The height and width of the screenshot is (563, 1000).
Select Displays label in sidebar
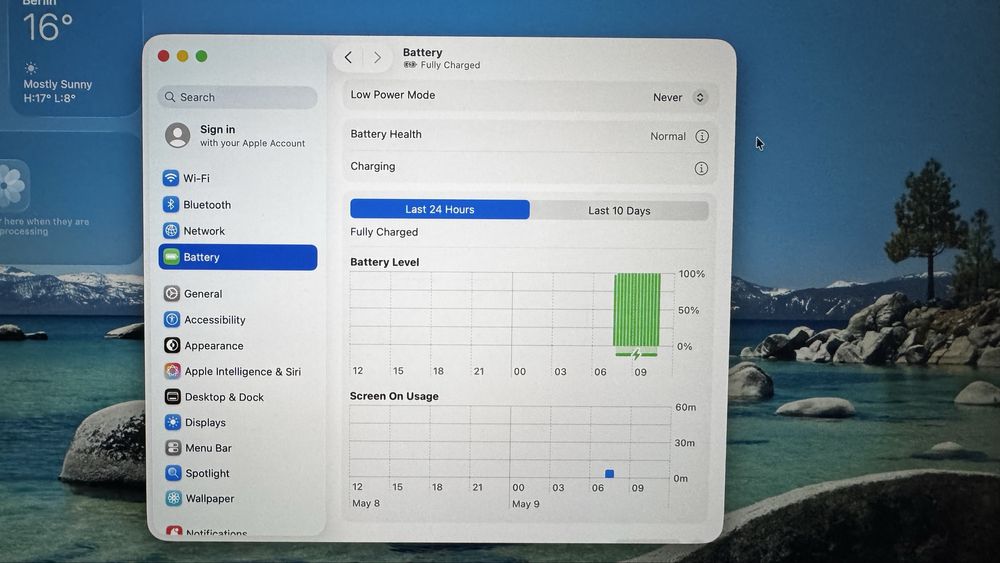tap(205, 422)
